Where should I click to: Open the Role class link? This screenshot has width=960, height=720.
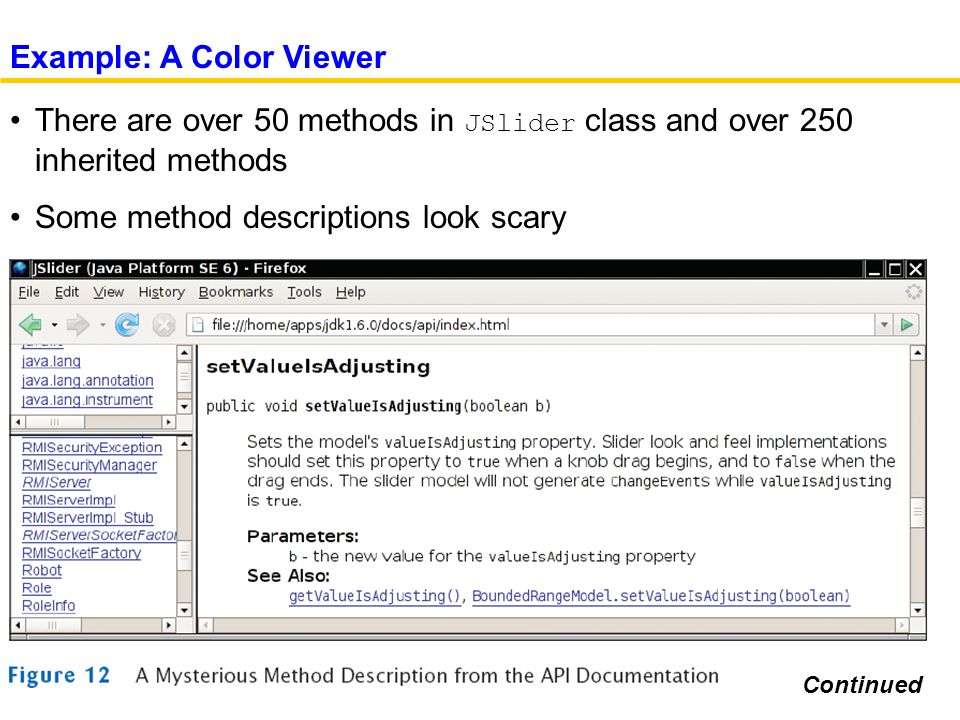37,588
